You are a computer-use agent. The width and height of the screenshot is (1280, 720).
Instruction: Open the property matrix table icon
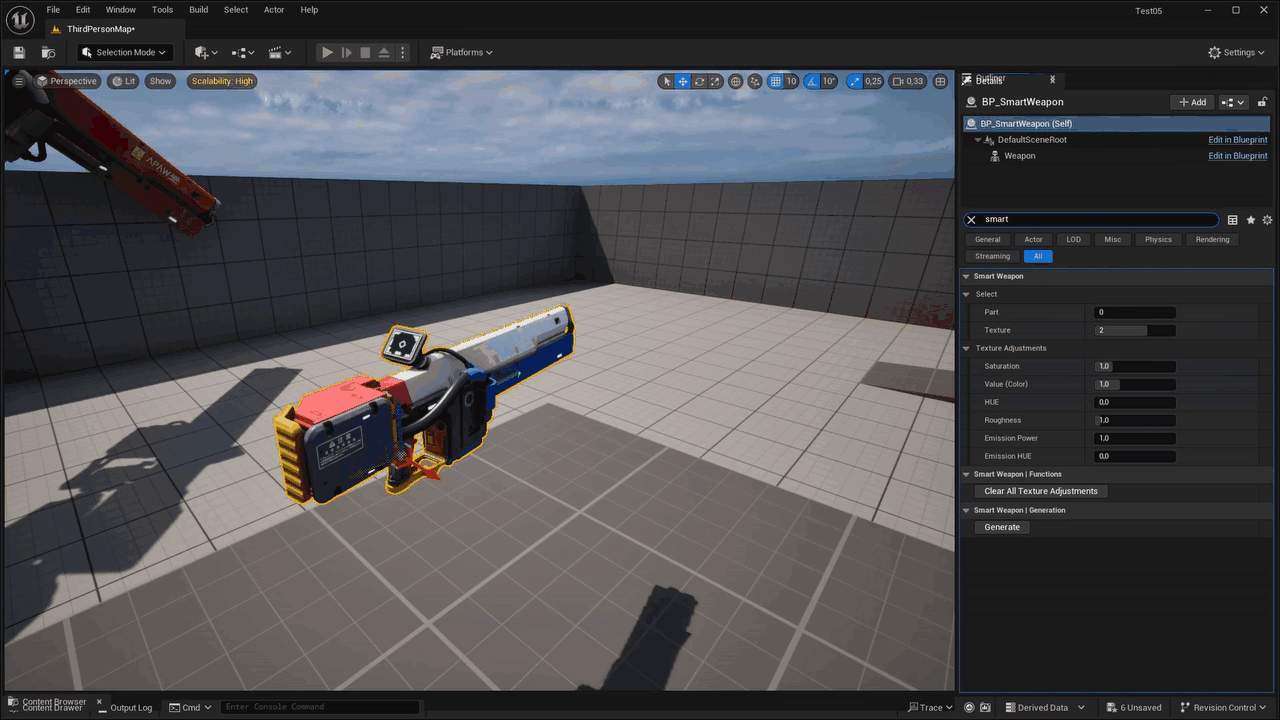pos(1233,220)
